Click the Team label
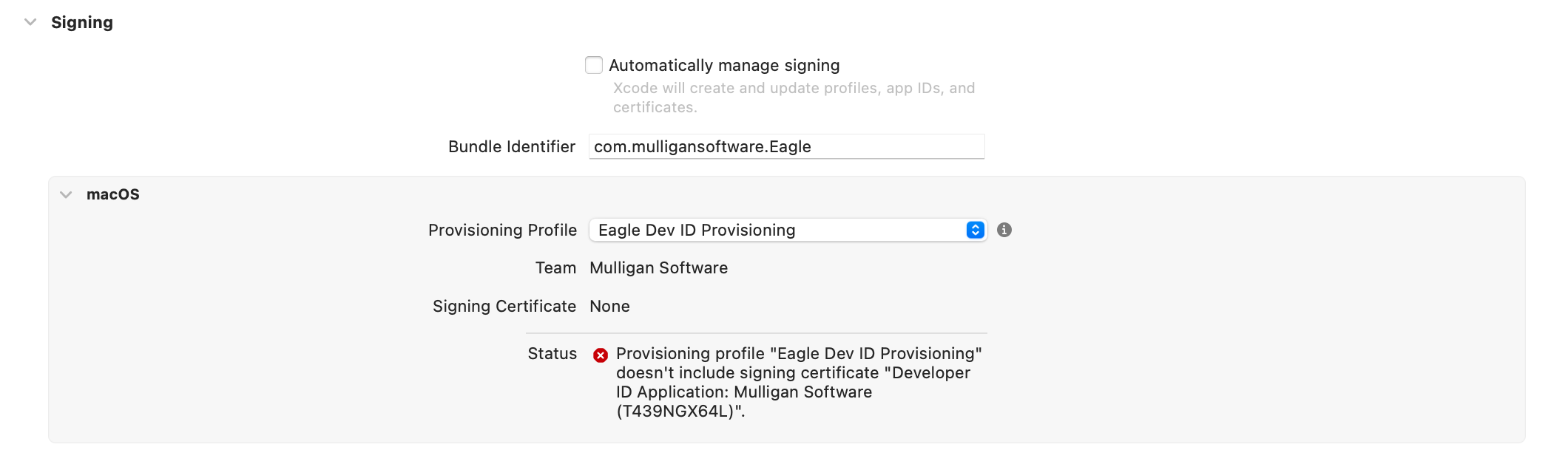This screenshot has height=464, width=1568. click(x=555, y=267)
